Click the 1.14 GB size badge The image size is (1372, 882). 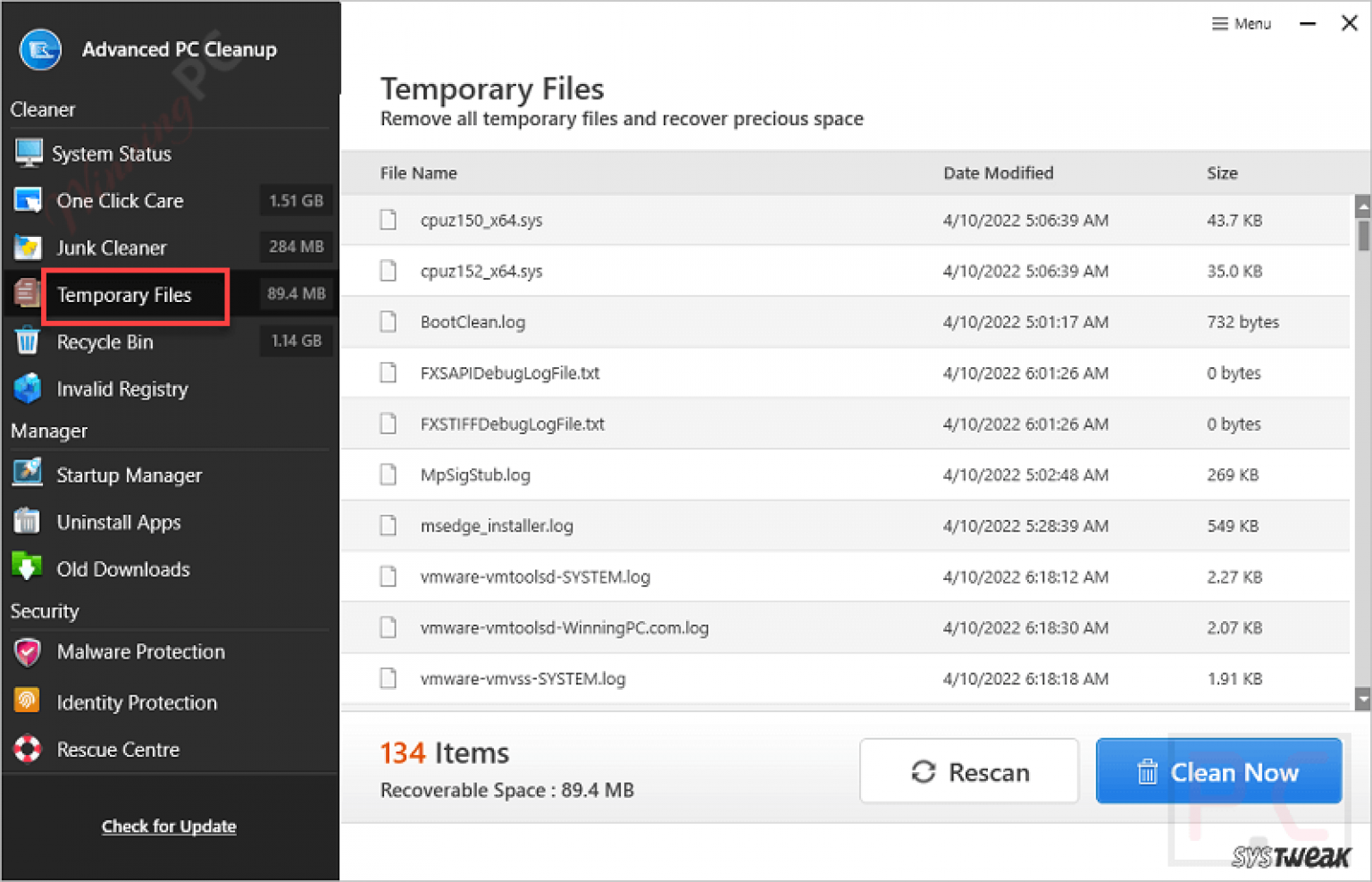coord(297,341)
